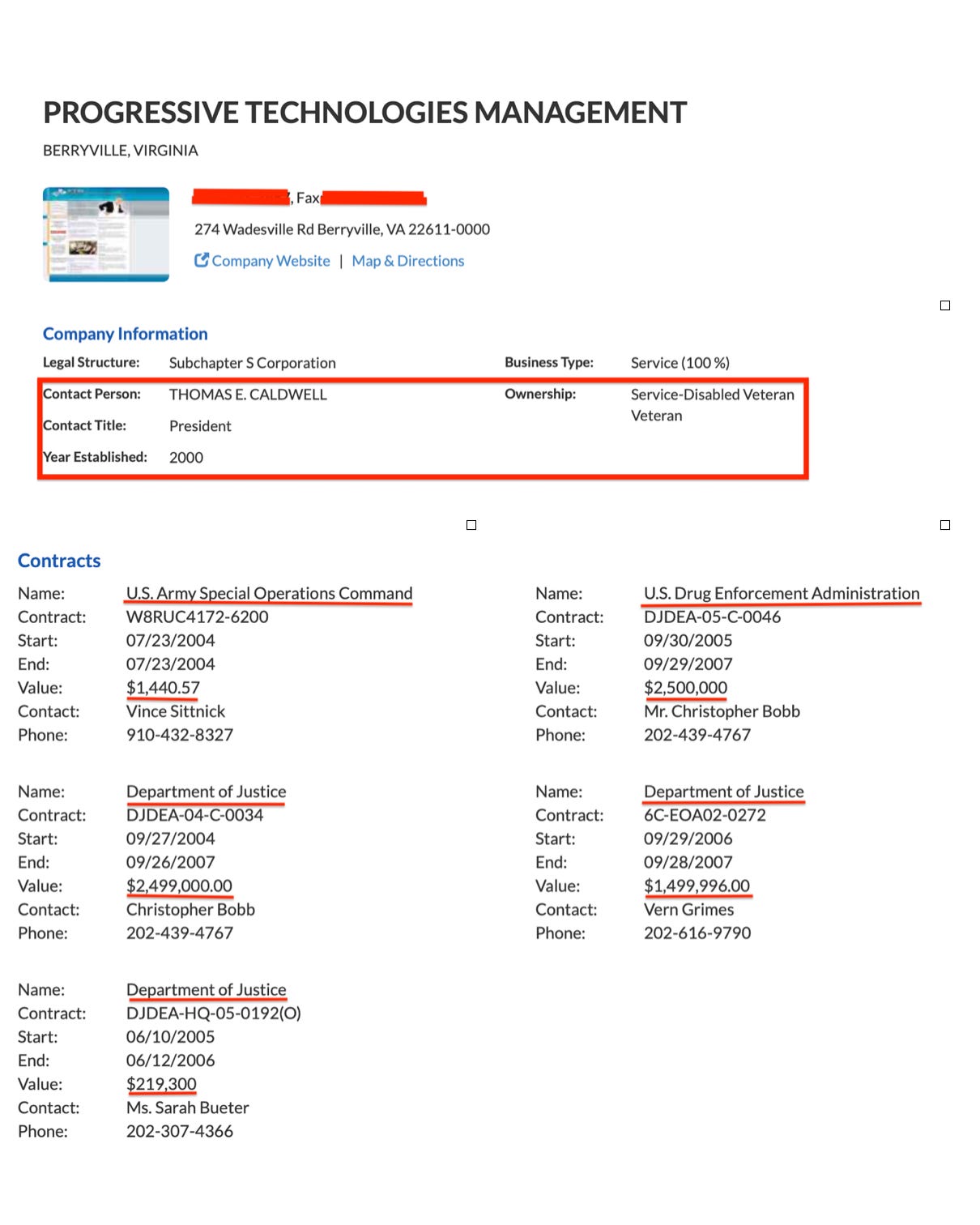Viewport: 980px width, 1225px height.
Task: Click the $2,500,000 contract value
Action: click(x=685, y=688)
